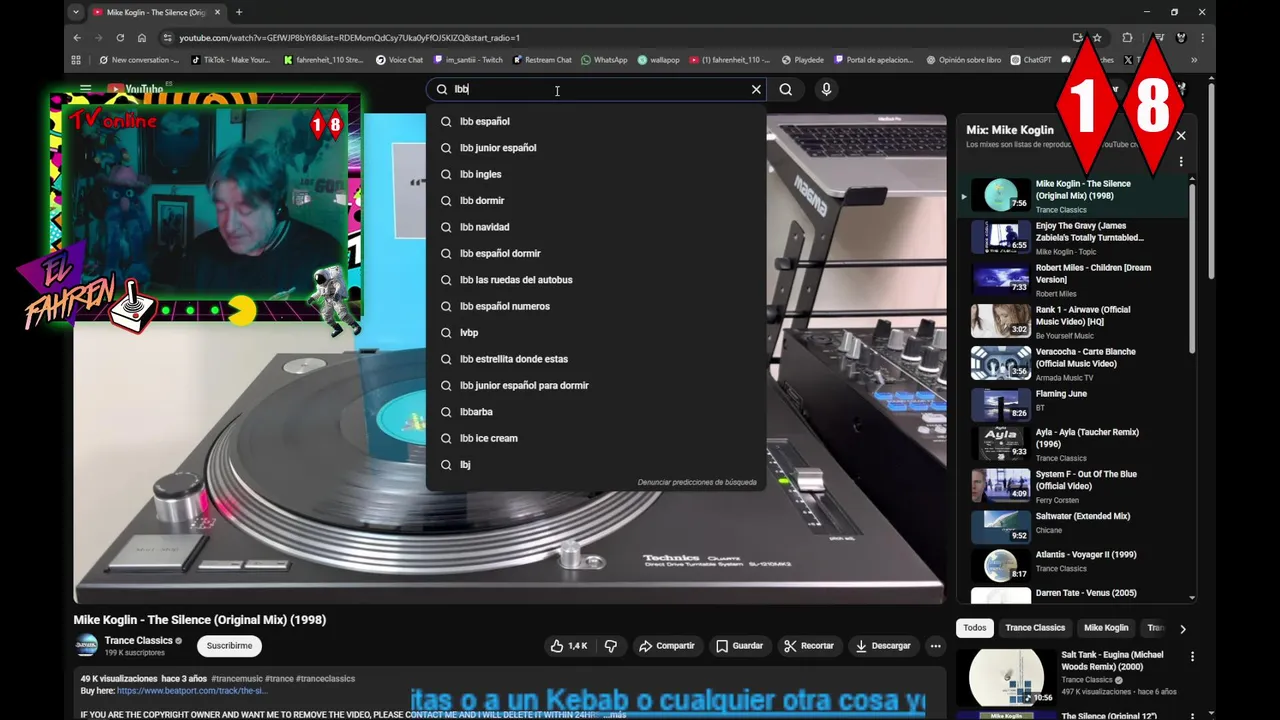The height and width of the screenshot is (720, 1280).
Task: Open the tab search dropdown arrow
Action: pos(76,12)
